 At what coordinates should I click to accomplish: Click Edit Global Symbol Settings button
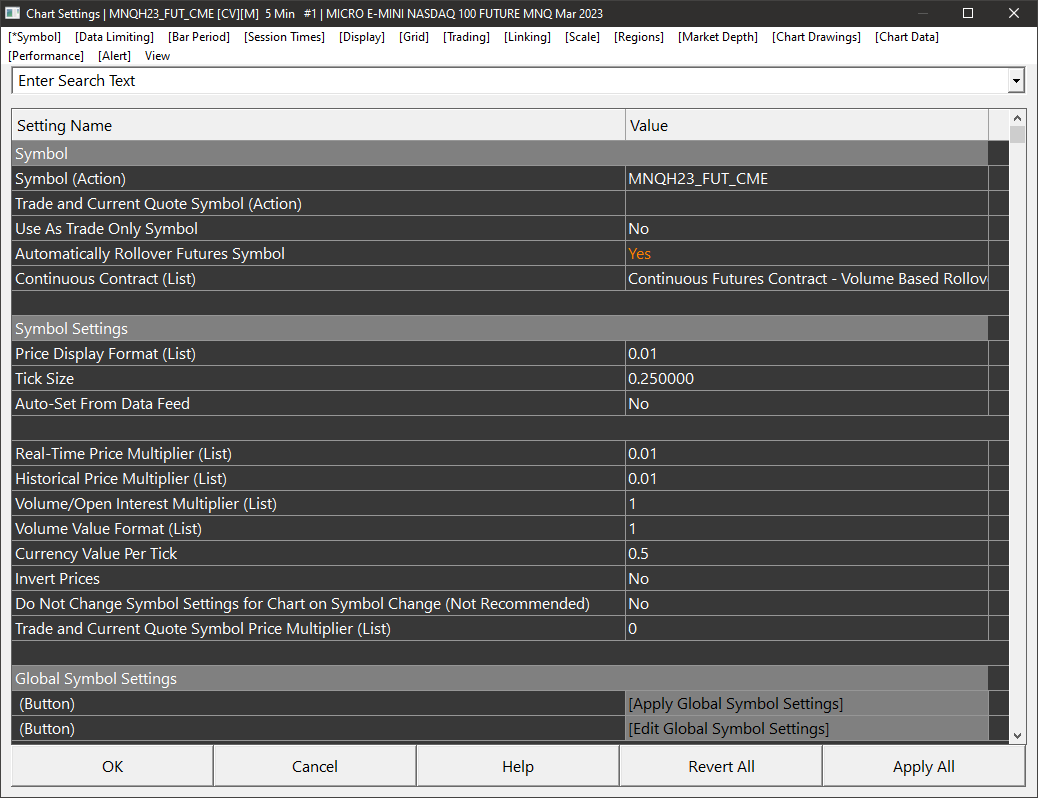point(728,729)
